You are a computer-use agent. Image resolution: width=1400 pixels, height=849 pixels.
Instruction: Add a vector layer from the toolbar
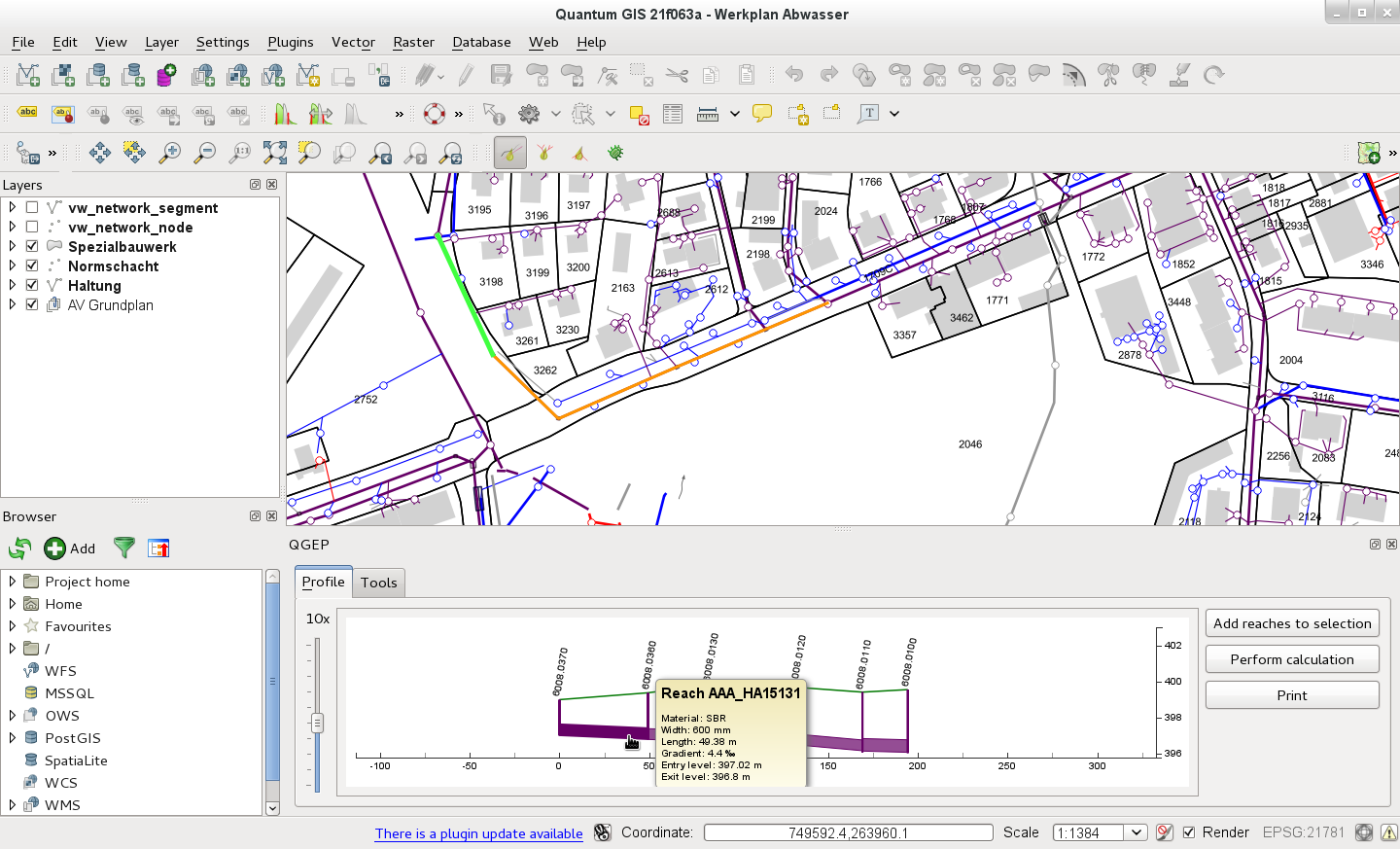point(28,75)
